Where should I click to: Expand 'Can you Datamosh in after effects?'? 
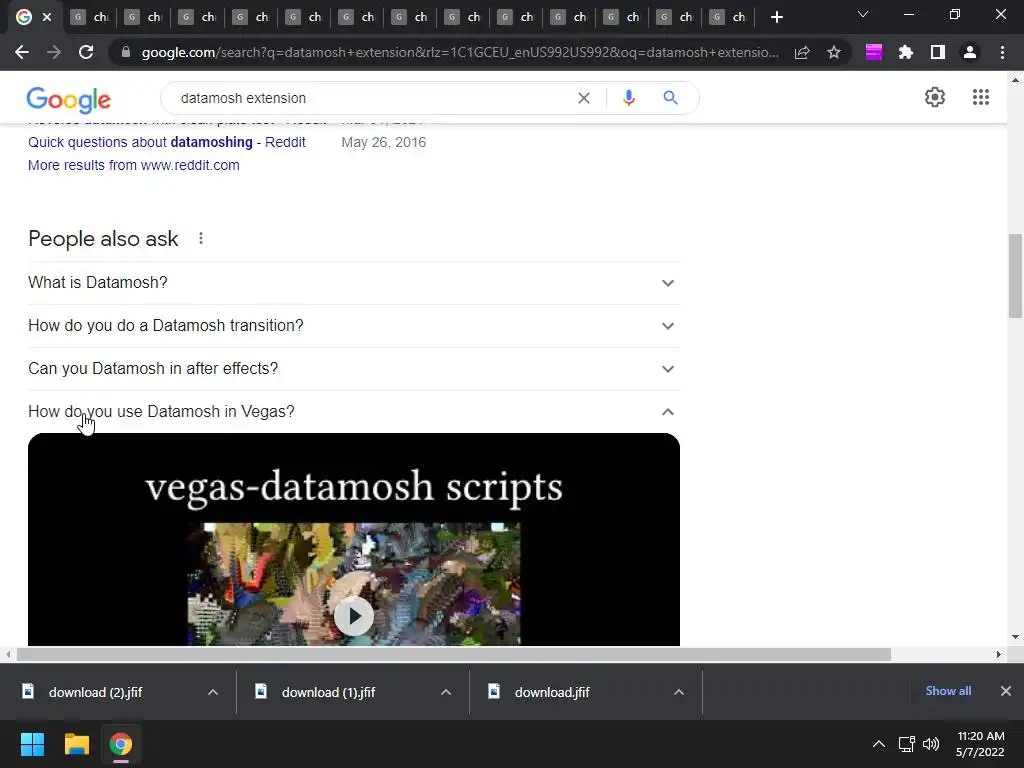354,369
